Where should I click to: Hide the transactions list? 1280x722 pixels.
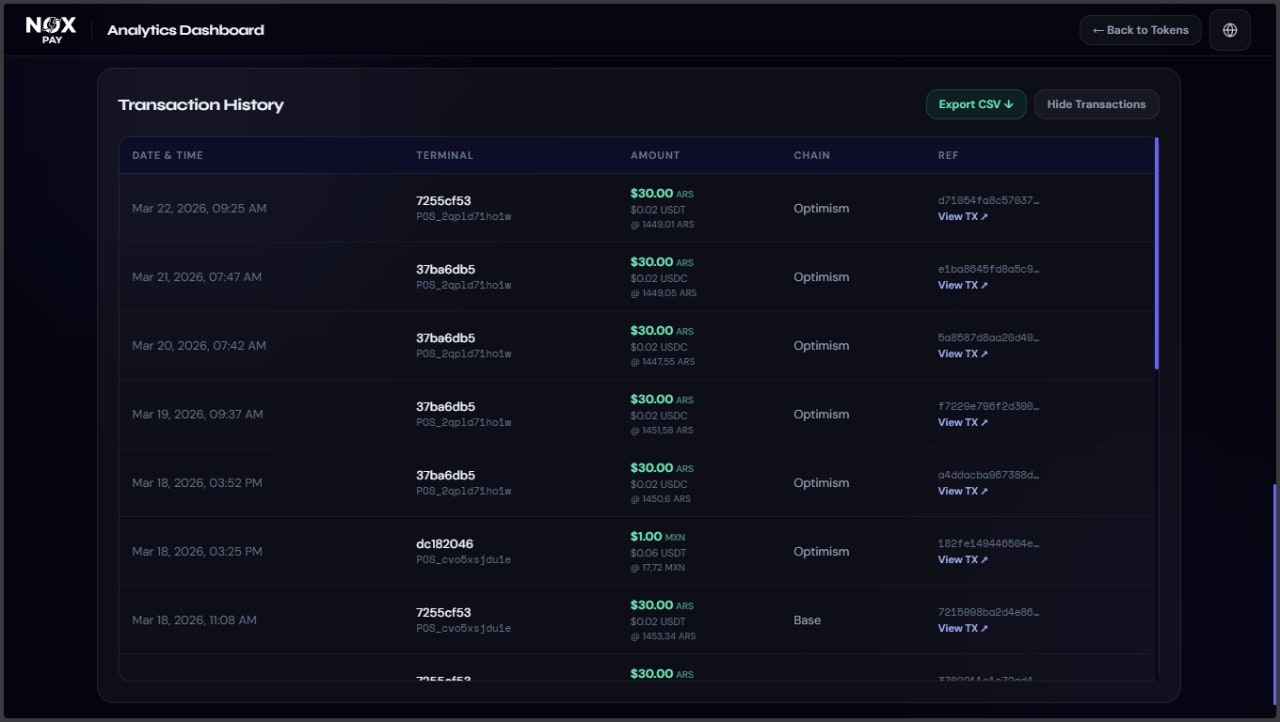point(1096,104)
